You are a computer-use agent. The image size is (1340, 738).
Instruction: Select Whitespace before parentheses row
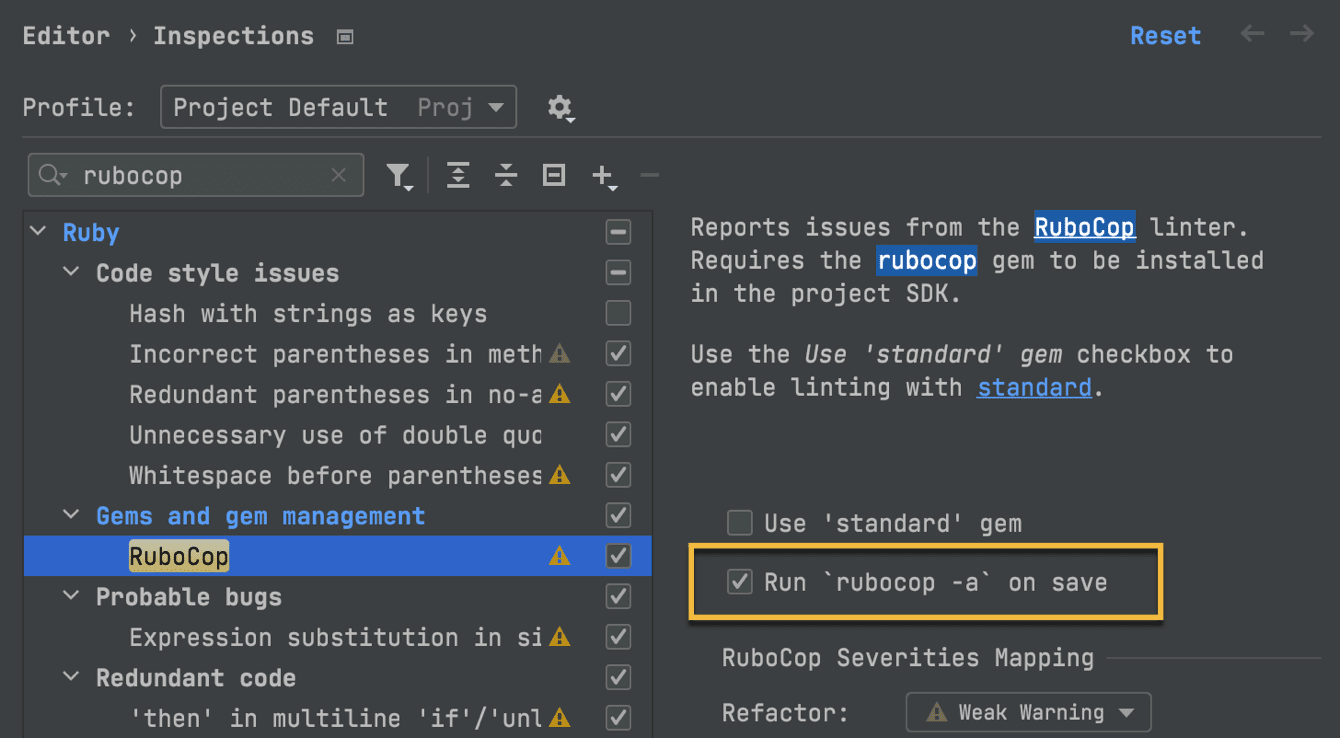338,476
